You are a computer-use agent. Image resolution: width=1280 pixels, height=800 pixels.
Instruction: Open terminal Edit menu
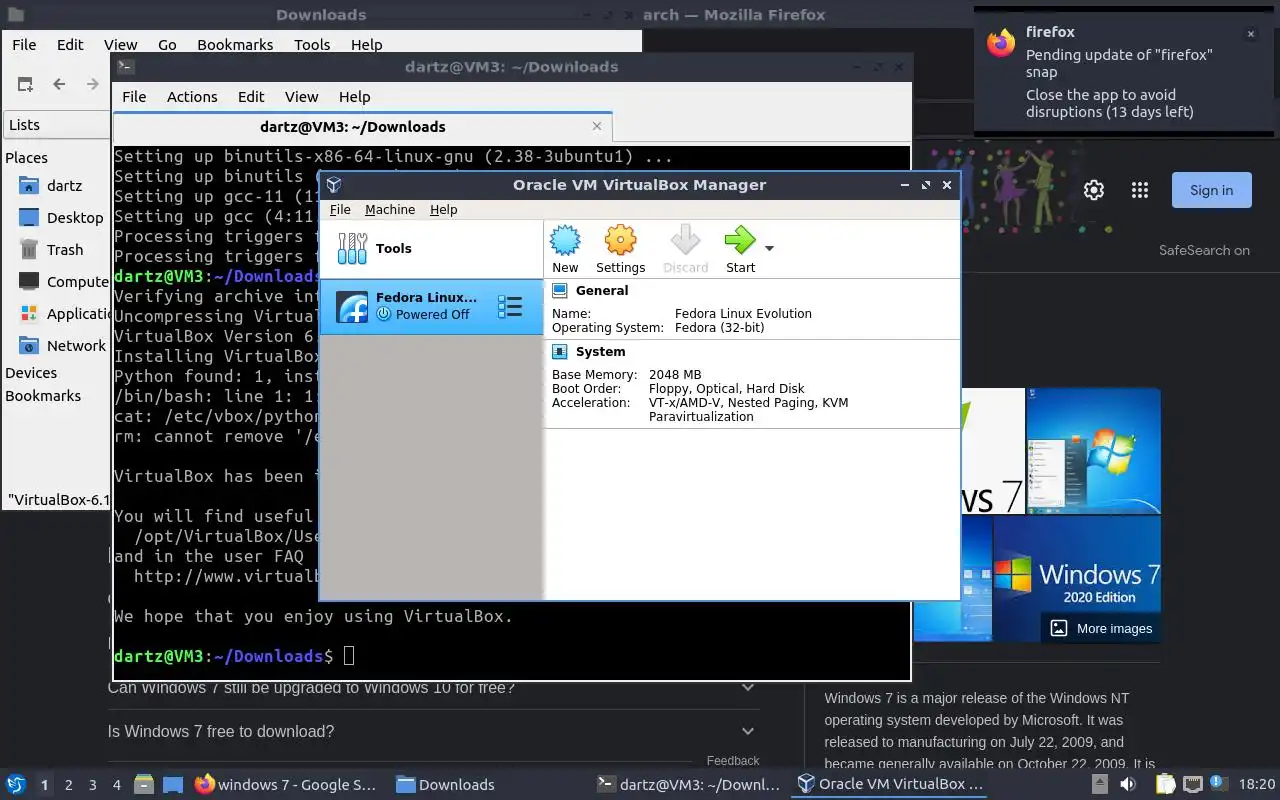coord(251,96)
